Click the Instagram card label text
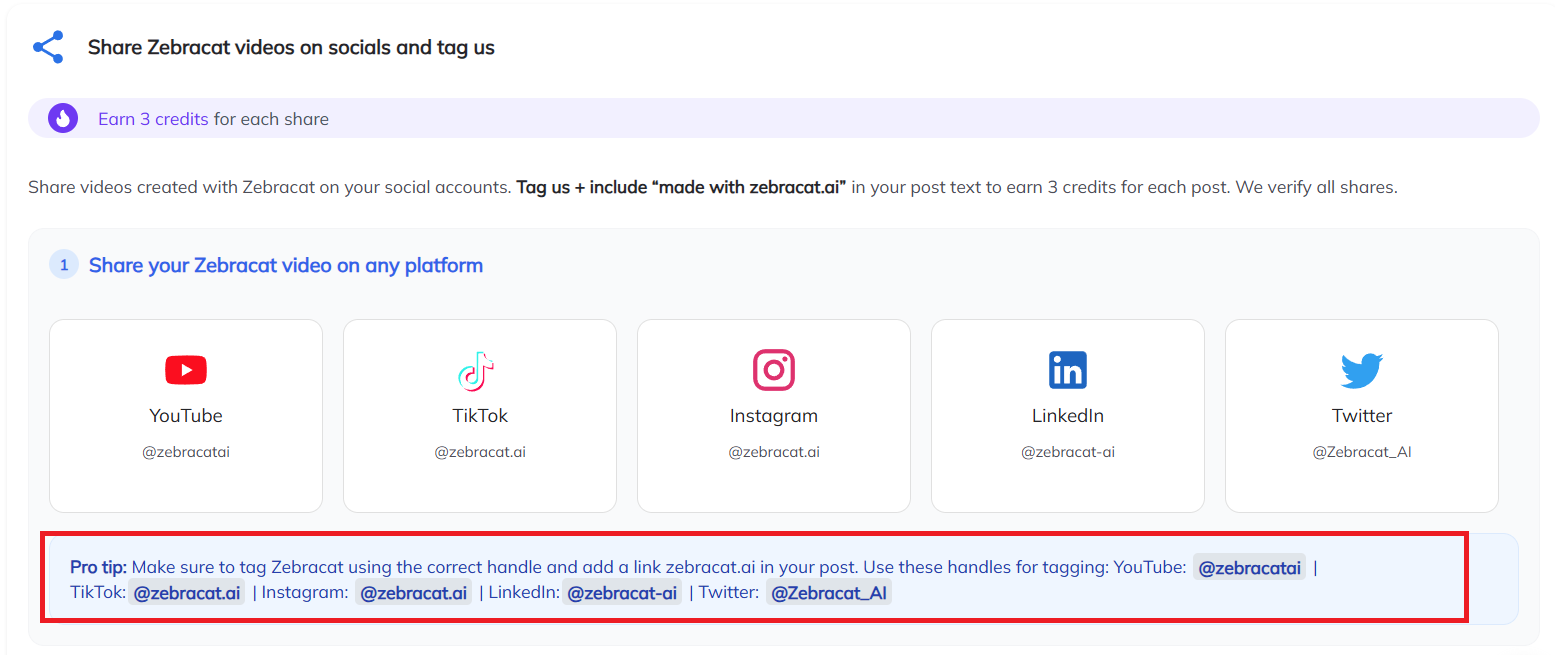Screen dimensions: 1555x655 (x=774, y=416)
